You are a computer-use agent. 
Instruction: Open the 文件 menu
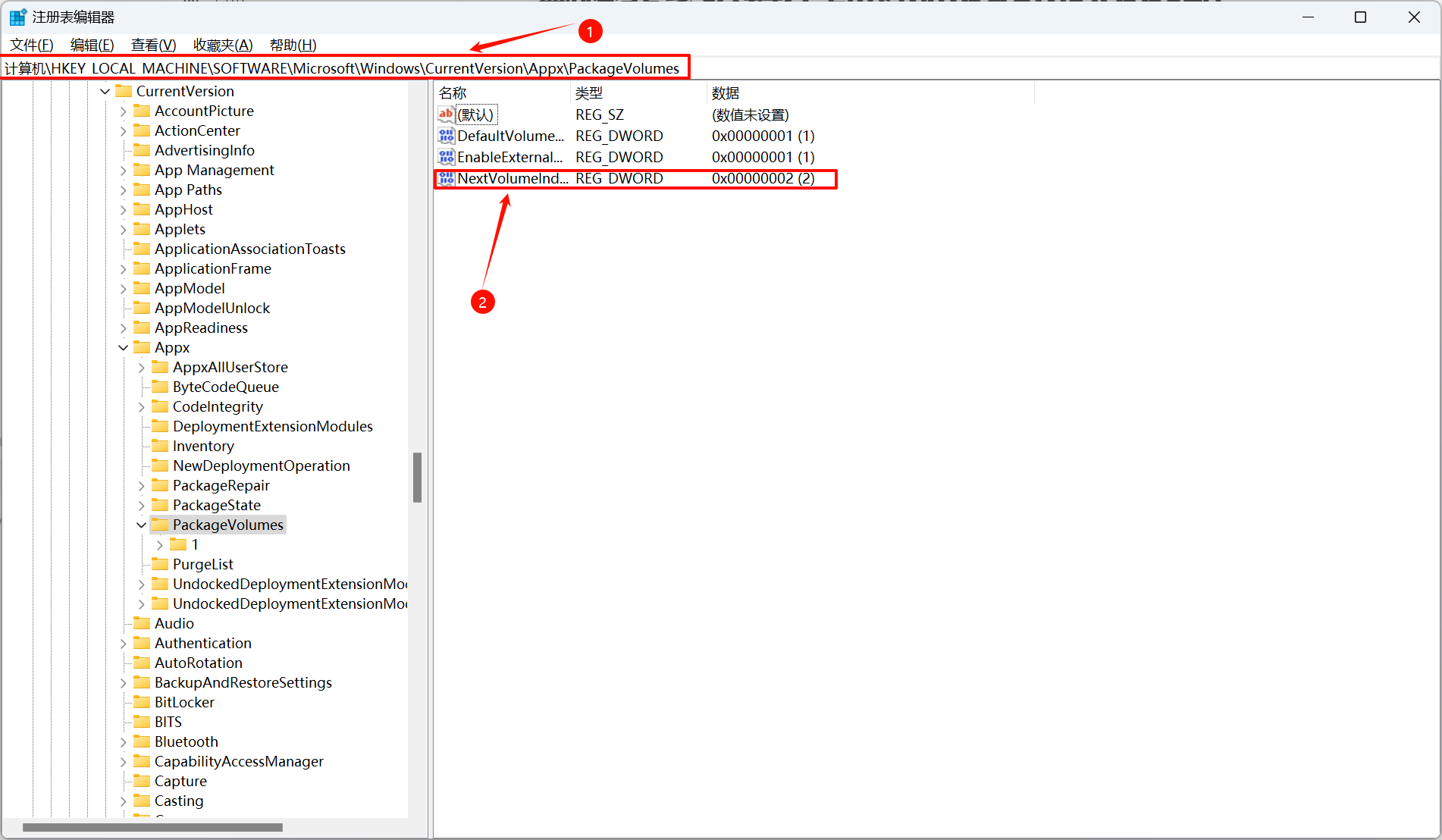30,45
